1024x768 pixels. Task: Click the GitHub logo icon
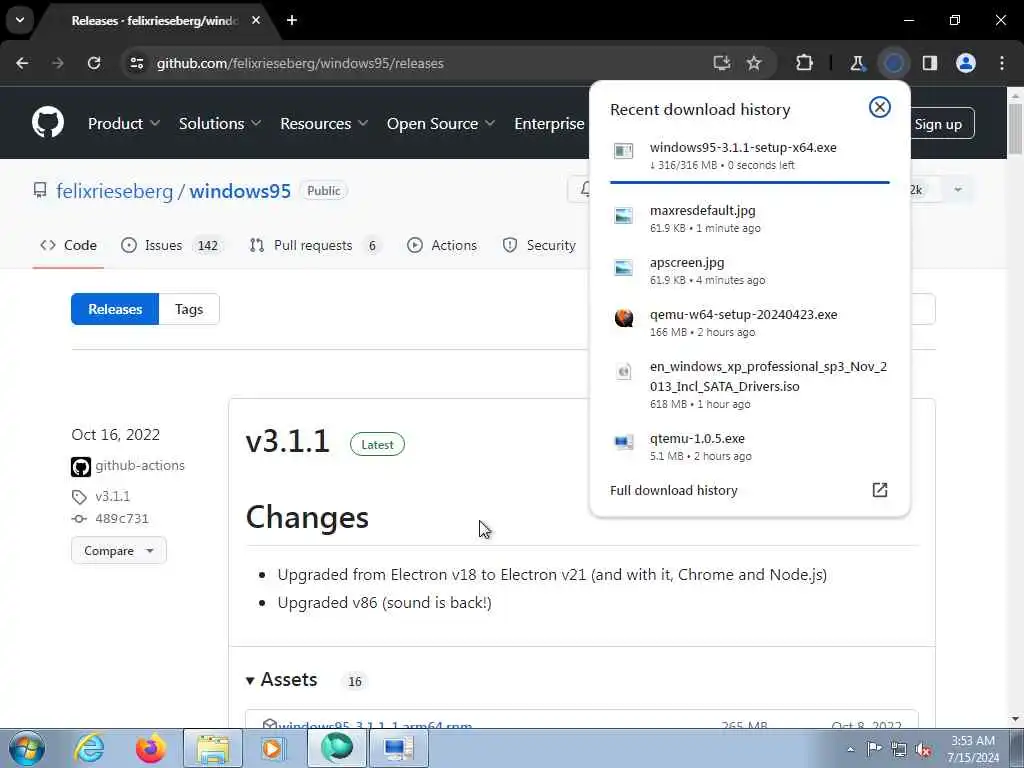[x=48, y=122]
